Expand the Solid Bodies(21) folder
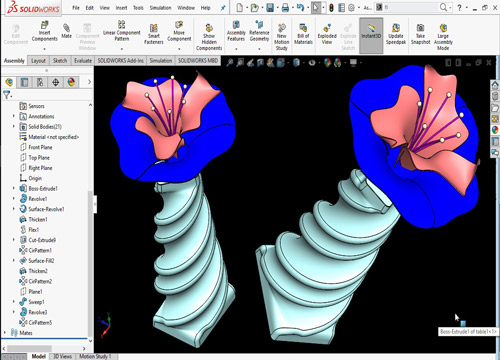Viewport: 500px width, 360px height. pyautogui.click(x=14, y=126)
